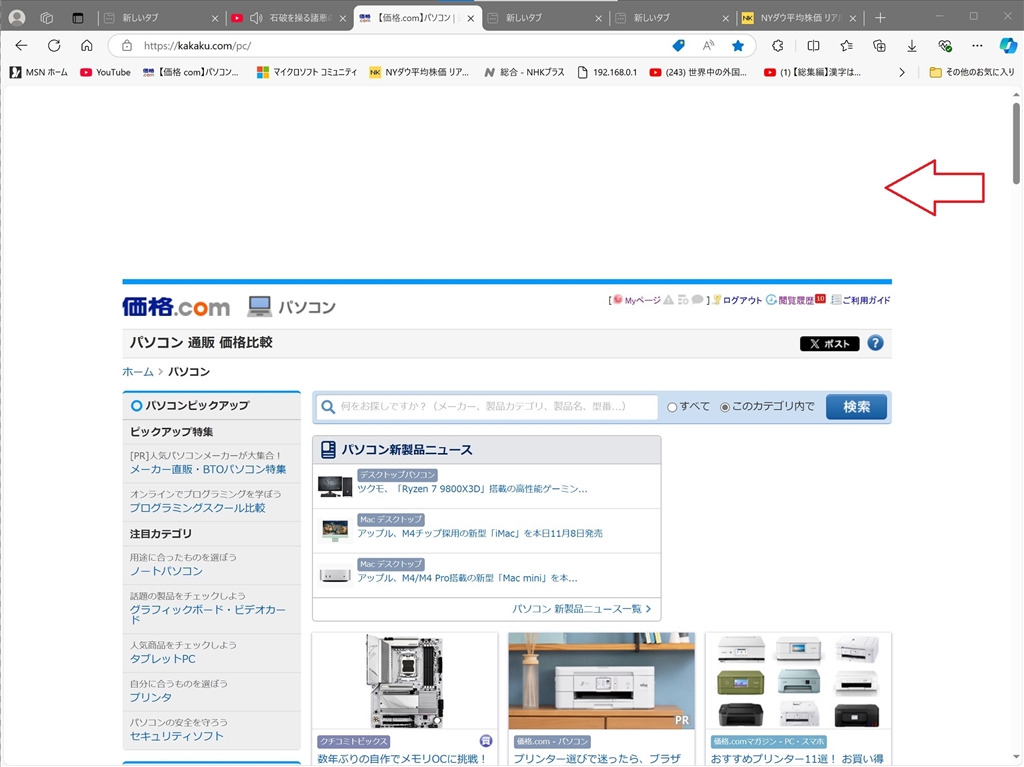Open the Favorites list icon
The image size is (1024, 767).
(846, 46)
